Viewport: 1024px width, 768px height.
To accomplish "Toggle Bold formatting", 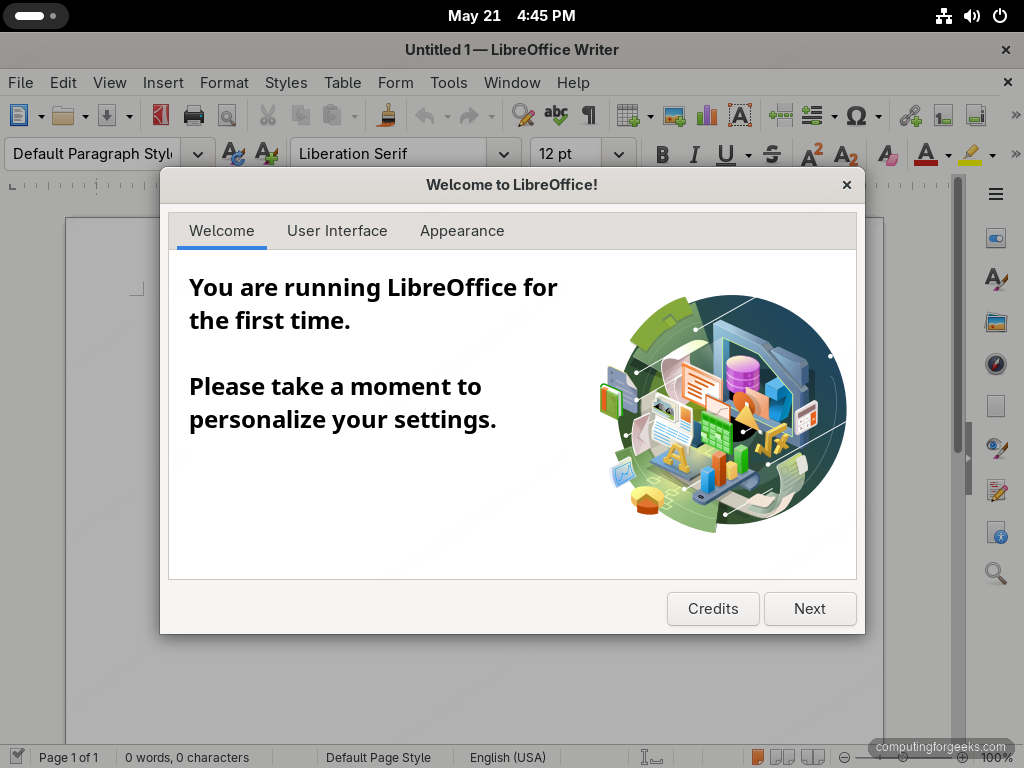I will [662, 155].
